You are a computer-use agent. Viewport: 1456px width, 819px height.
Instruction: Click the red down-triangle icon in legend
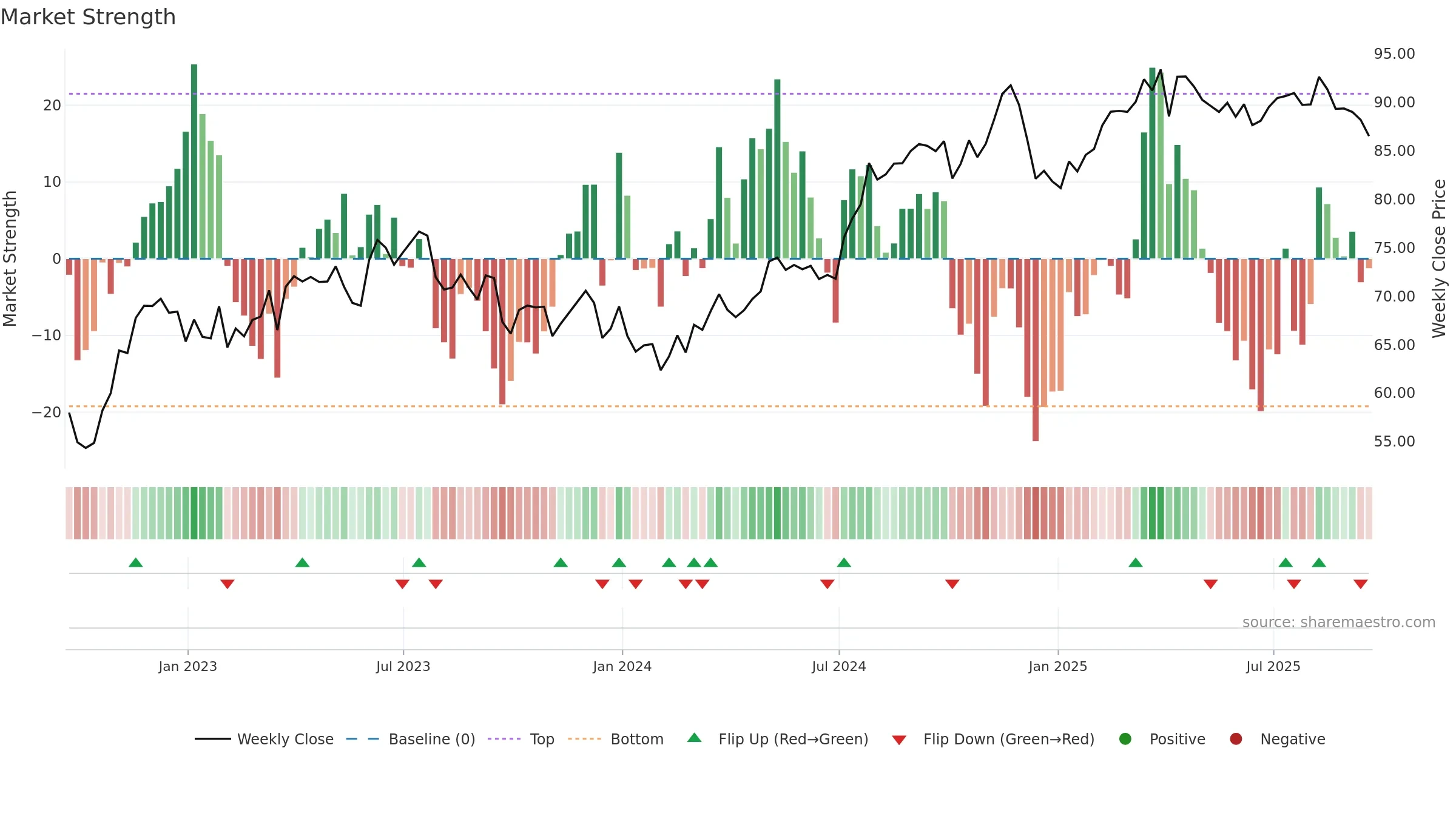[x=899, y=740]
